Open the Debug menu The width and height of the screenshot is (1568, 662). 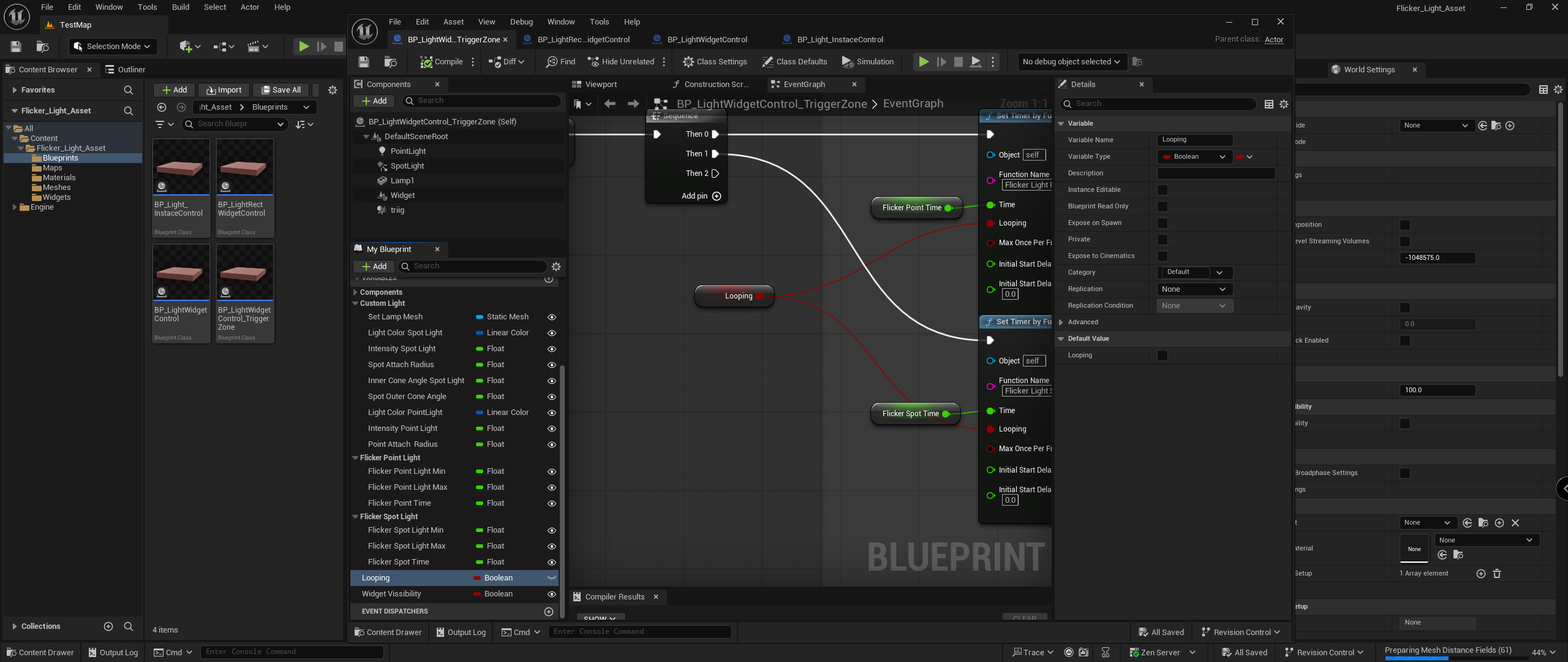(x=521, y=22)
